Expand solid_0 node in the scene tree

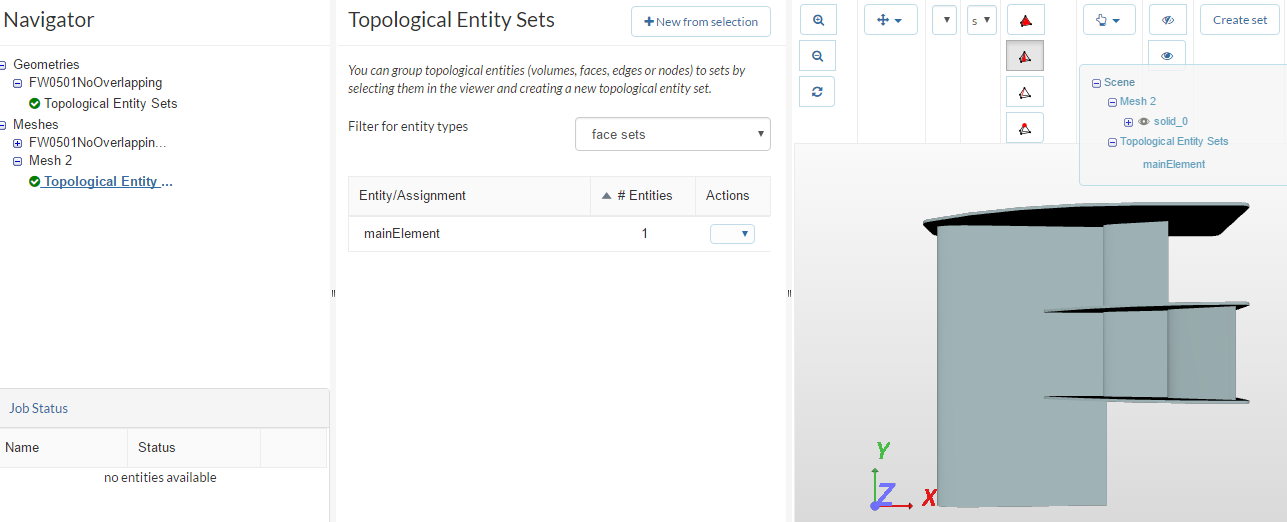click(1129, 122)
